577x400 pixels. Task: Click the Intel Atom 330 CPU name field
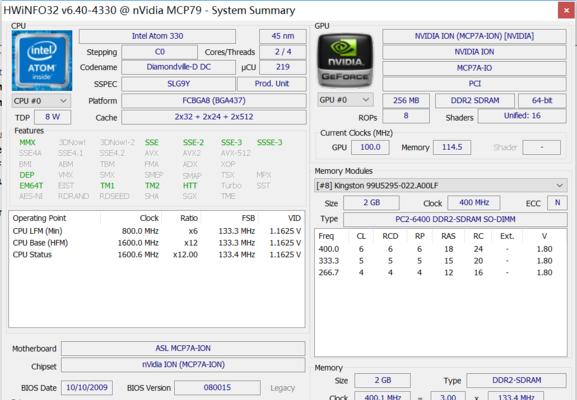tap(157, 36)
